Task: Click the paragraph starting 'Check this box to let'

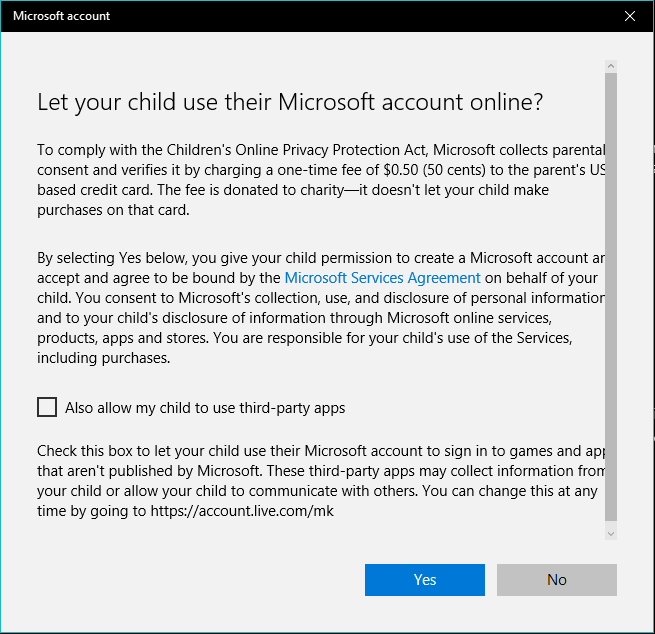Action: (321, 481)
